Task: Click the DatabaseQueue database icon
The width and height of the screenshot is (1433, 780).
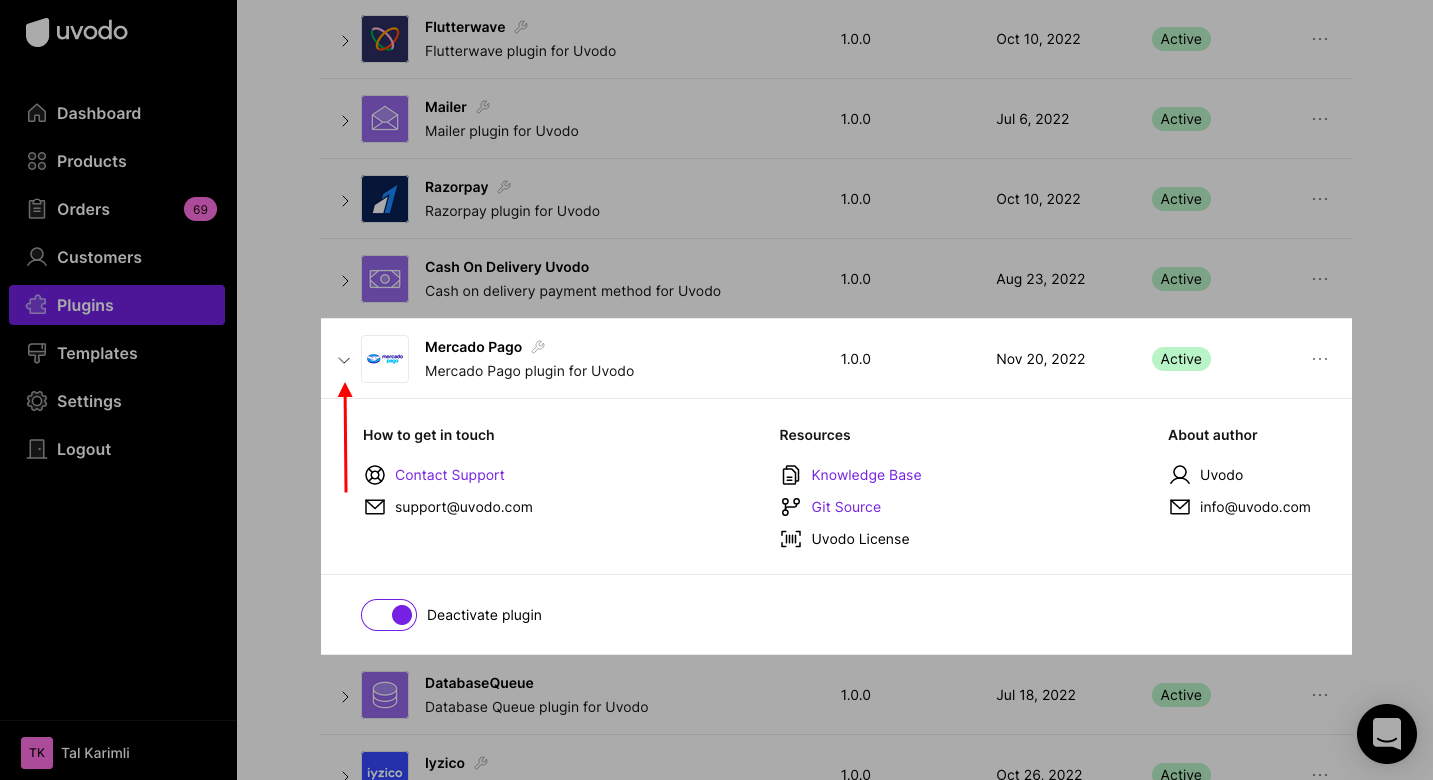Action: [x=385, y=695]
